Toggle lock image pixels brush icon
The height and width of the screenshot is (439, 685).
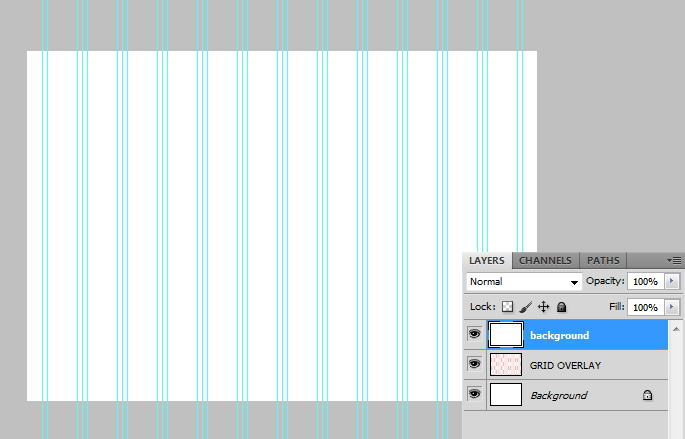(526, 307)
